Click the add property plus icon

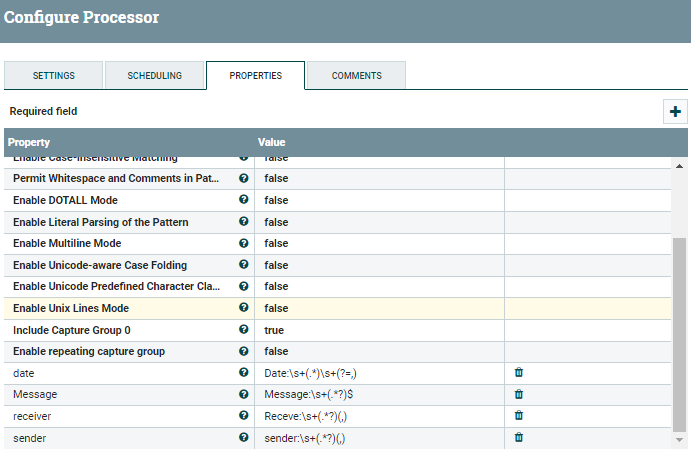(x=676, y=112)
